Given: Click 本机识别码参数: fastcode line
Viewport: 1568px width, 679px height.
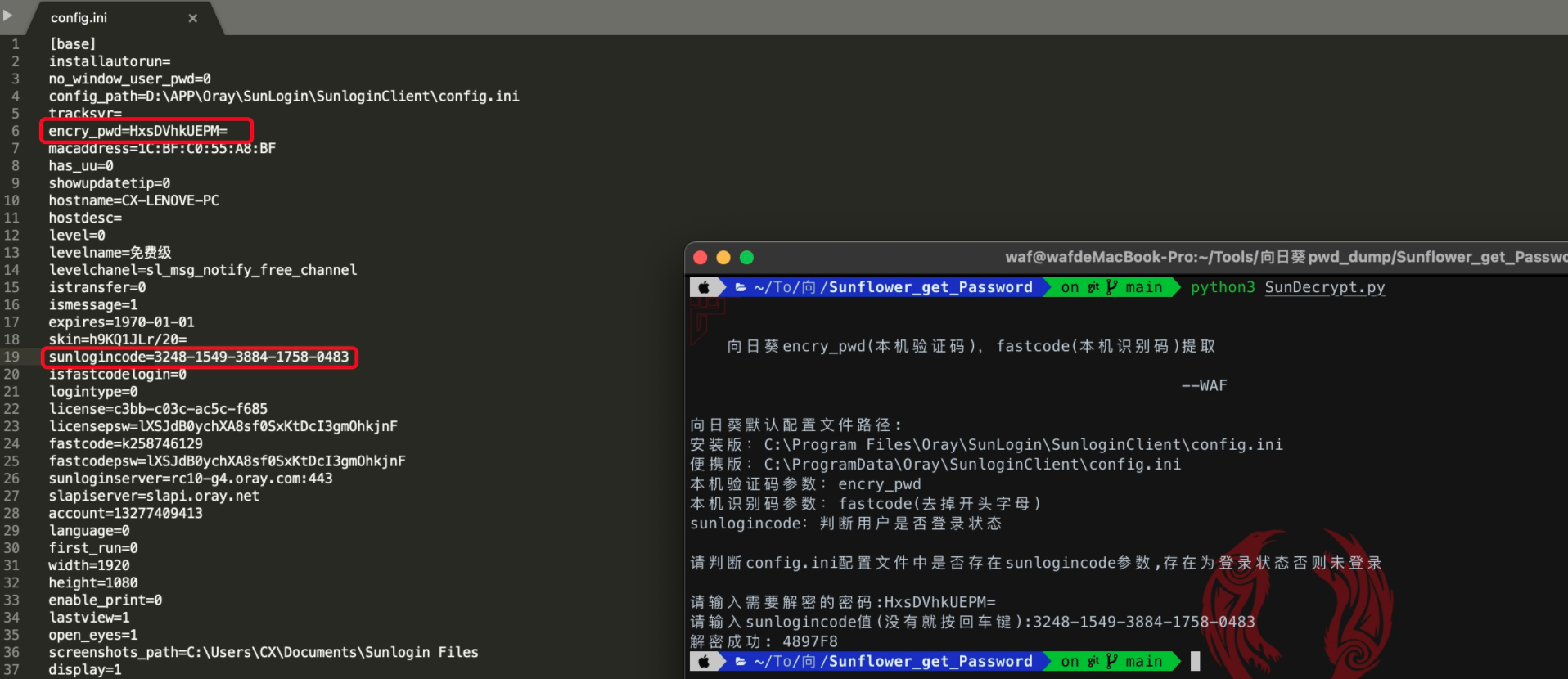Looking at the screenshot, I should [866, 503].
